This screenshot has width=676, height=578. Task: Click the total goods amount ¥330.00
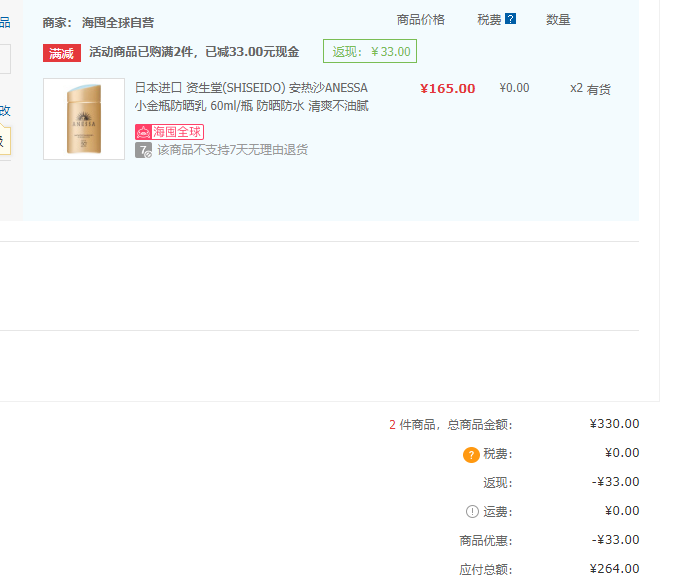click(x=614, y=424)
